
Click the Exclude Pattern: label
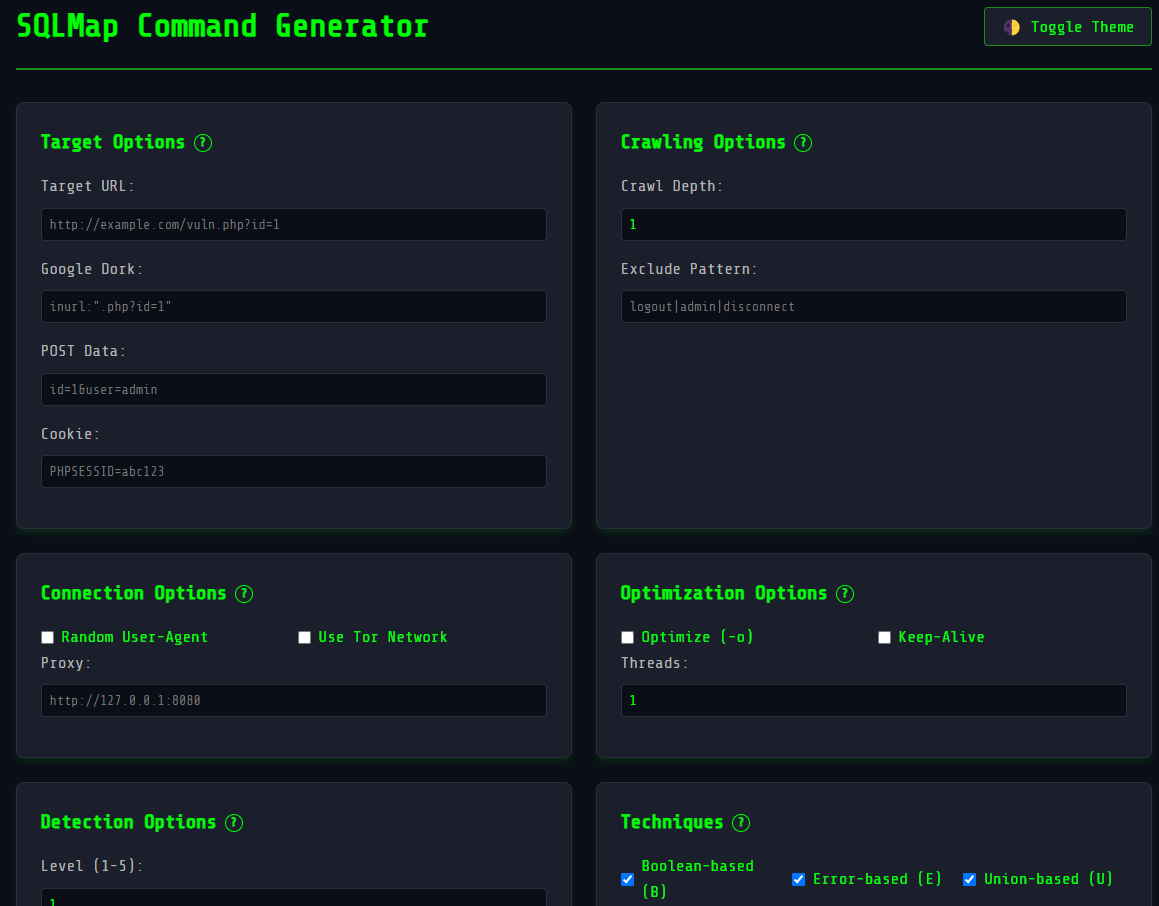(x=689, y=269)
